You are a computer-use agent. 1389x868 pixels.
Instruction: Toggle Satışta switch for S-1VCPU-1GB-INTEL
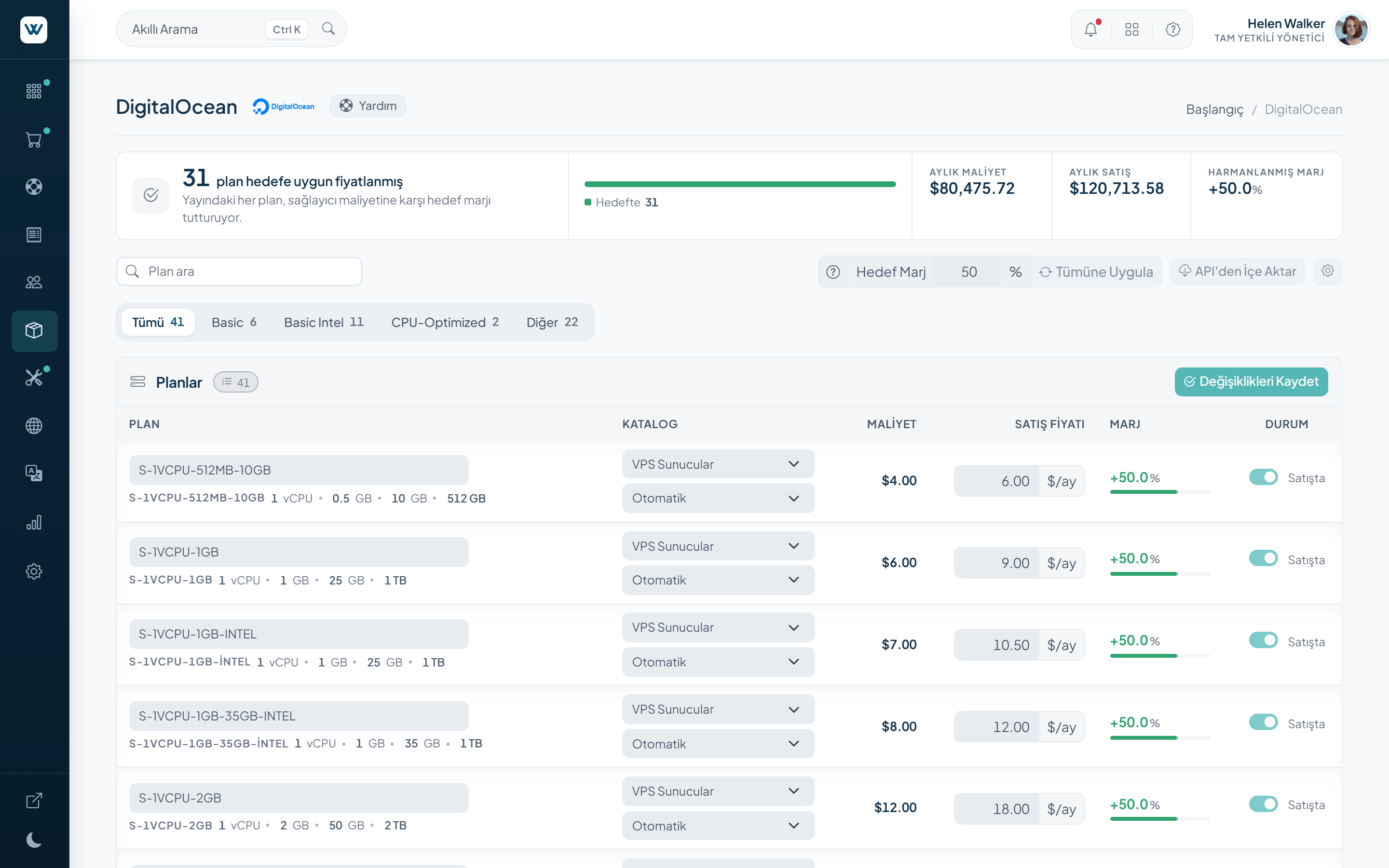tap(1263, 641)
